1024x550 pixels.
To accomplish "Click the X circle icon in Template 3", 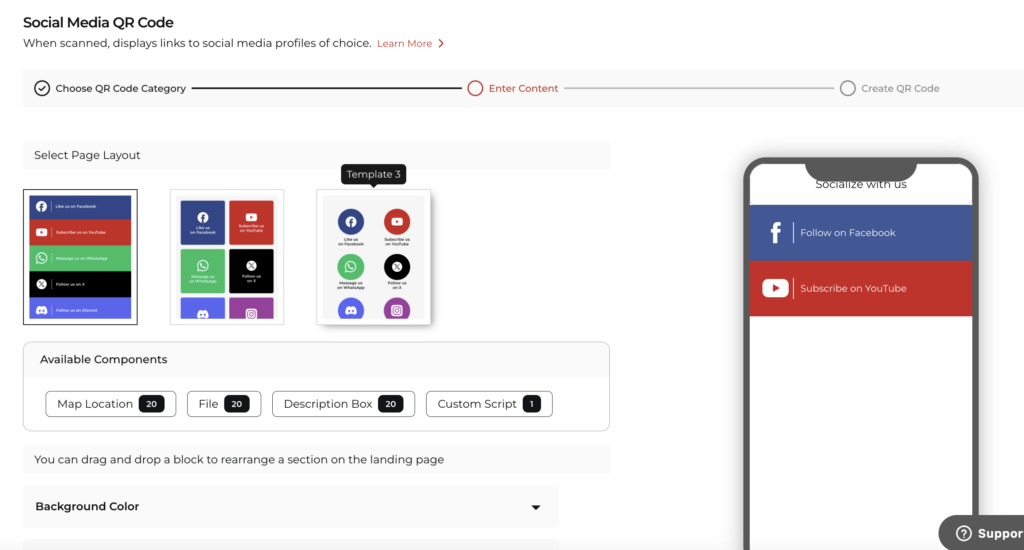I will tap(396, 267).
